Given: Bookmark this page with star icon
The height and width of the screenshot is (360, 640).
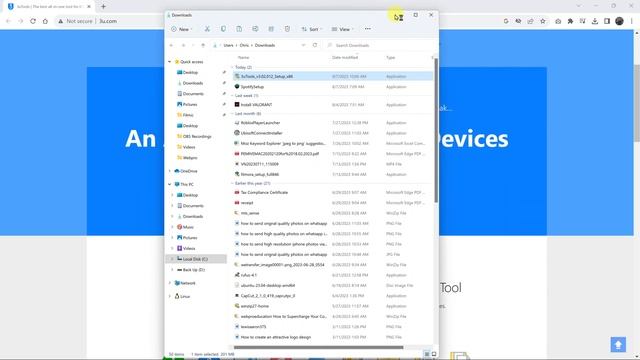Looking at the screenshot, I should (542, 21).
